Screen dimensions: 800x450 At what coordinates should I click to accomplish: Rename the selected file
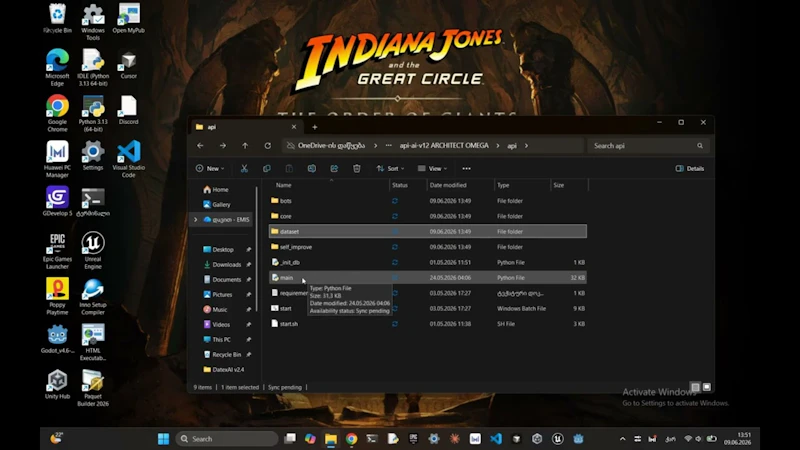(x=311, y=168)
